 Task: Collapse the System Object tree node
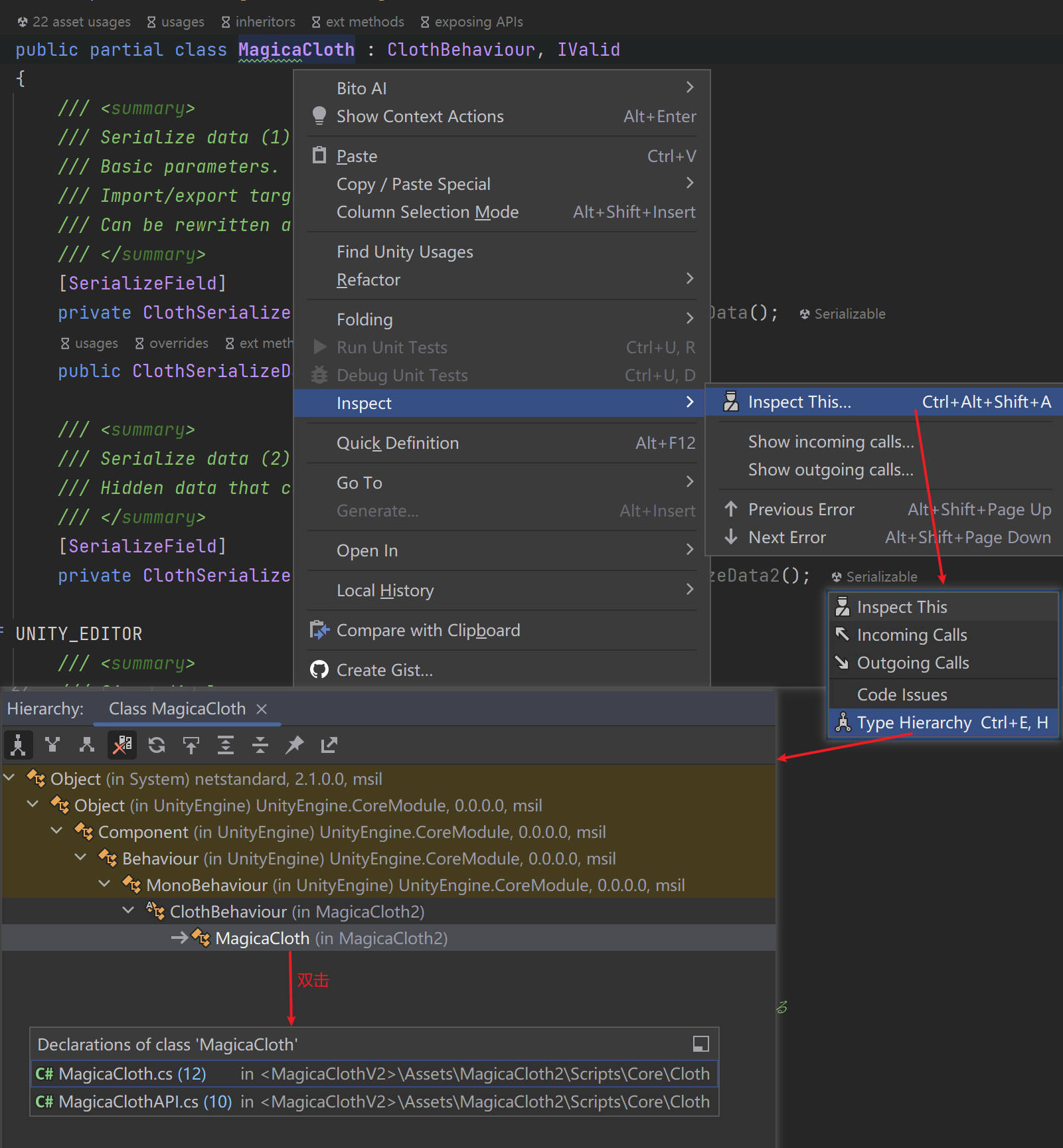tap(9, 778)
